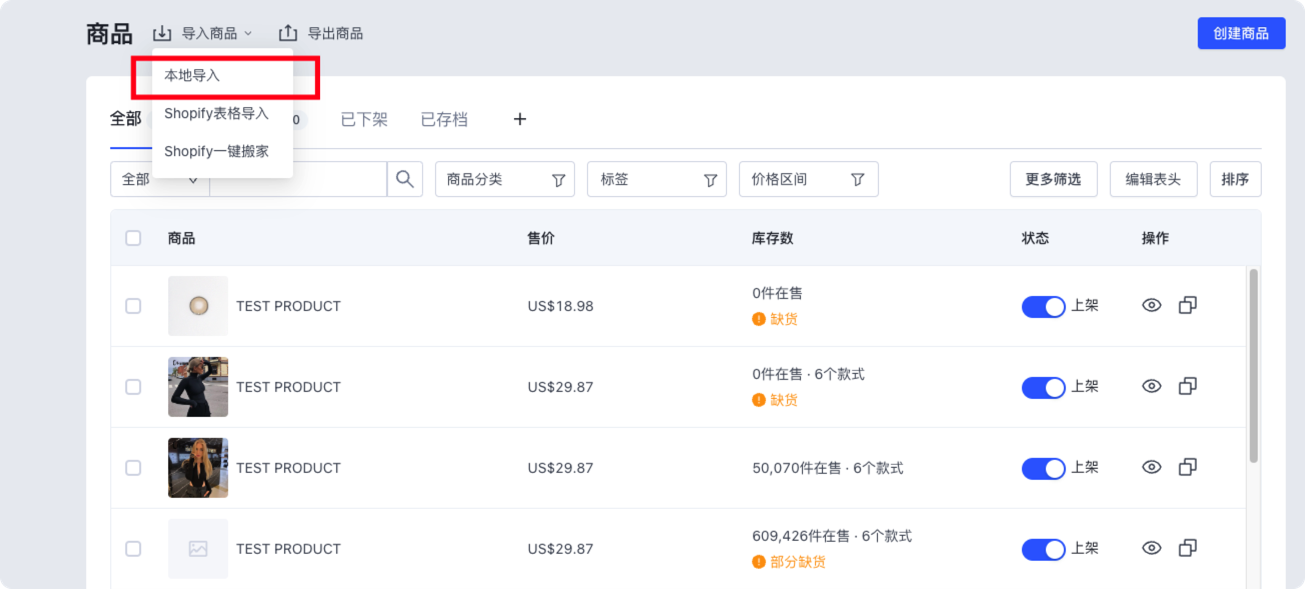Click the 更多筛选 button
Image resolution: width=1305 pixels, height=589 pixels.
coord(1054,179)
